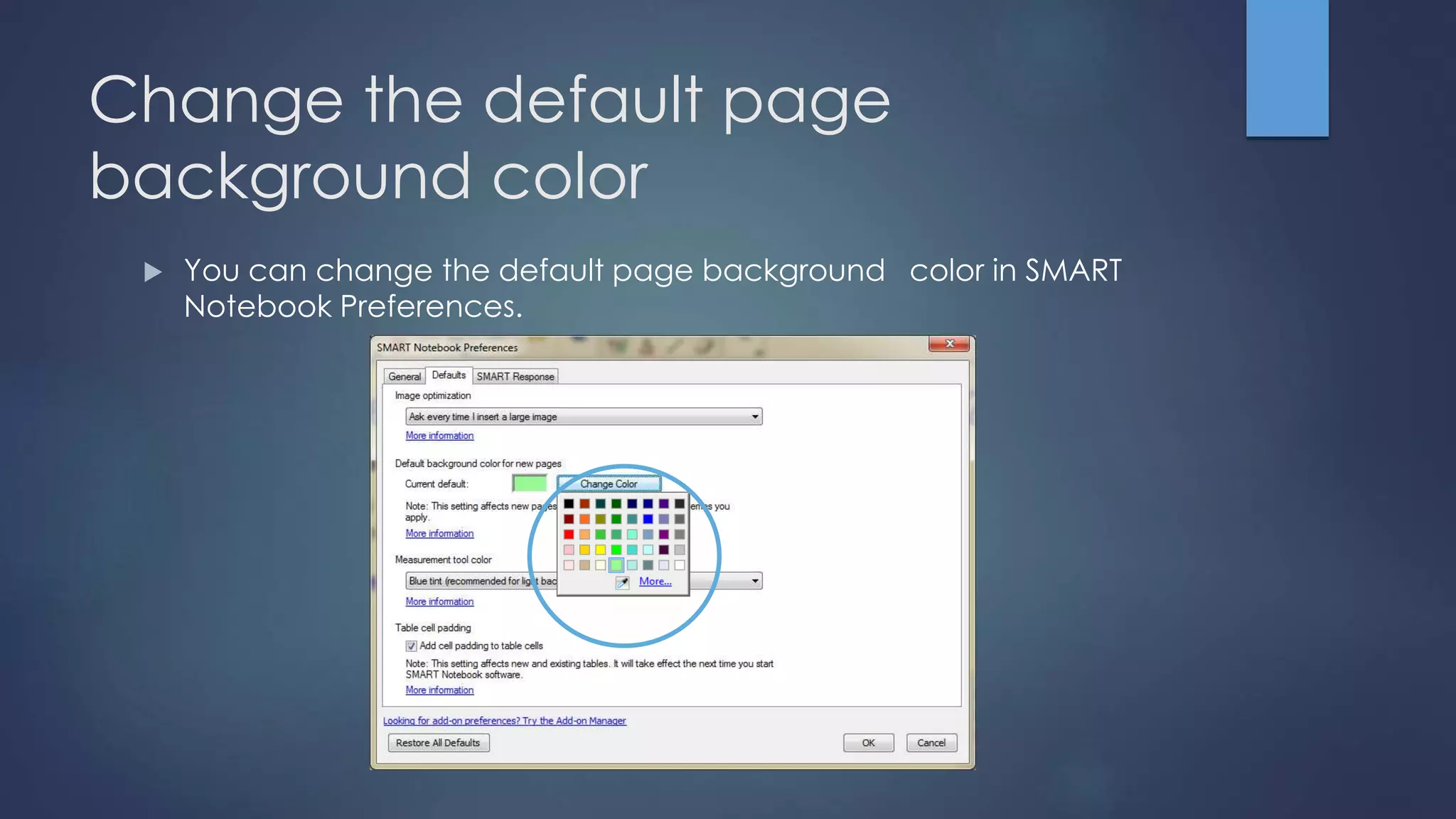The width and height of the screenshot is (1456, 819).
Task: Close the SMART Notebook Preferences dialog
Action: coord(949,344)
